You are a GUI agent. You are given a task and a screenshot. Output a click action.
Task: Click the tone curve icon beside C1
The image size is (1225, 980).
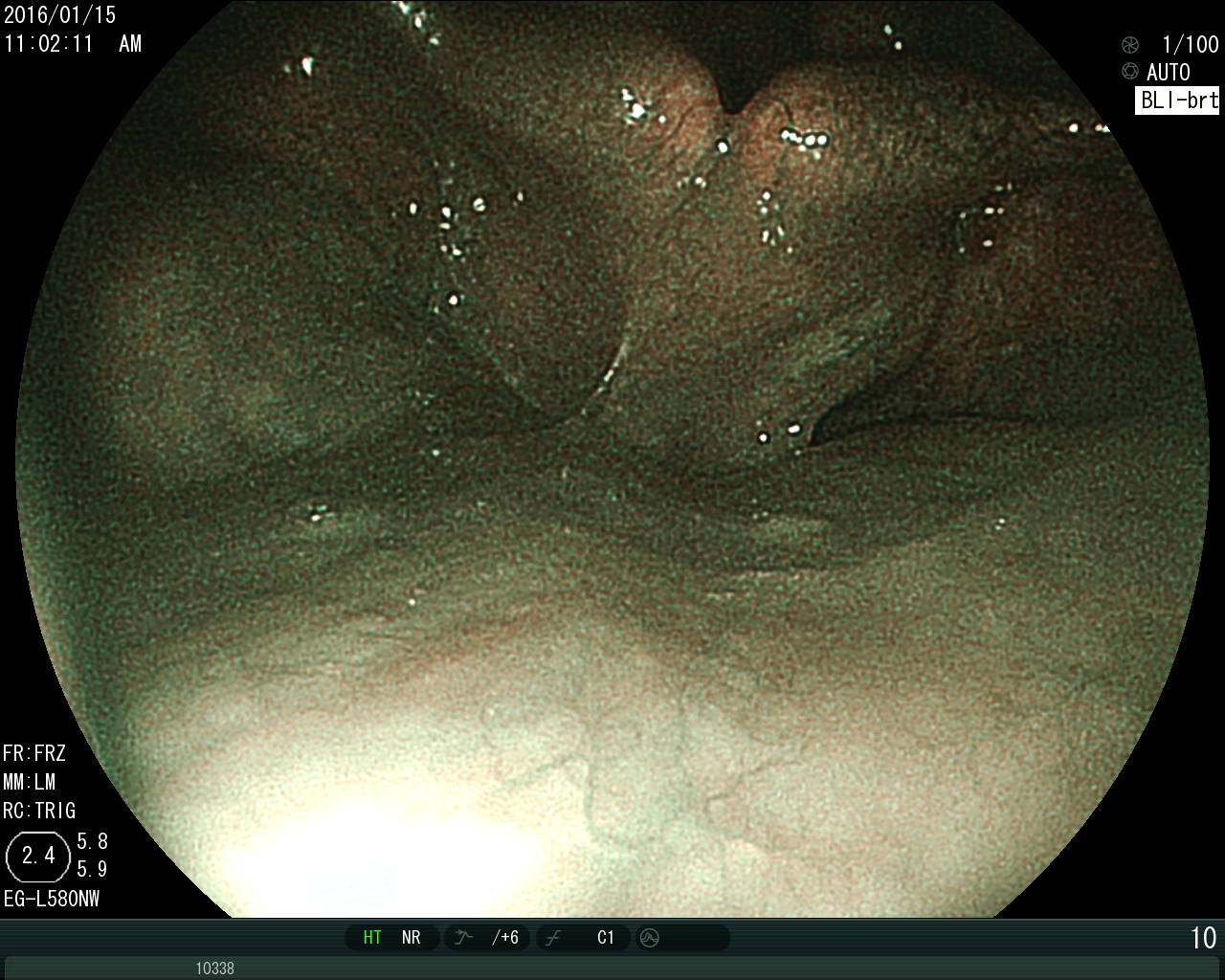tap(552, 938)
